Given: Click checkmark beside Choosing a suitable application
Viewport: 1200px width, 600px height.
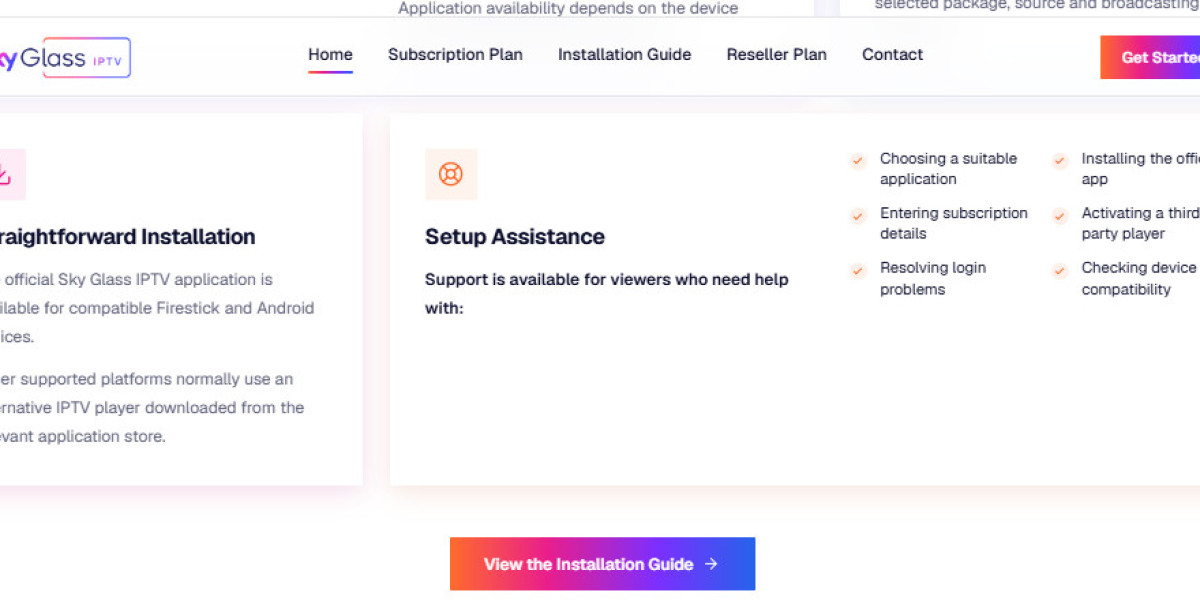Looking at the screenshot, I should coord(857,160).
